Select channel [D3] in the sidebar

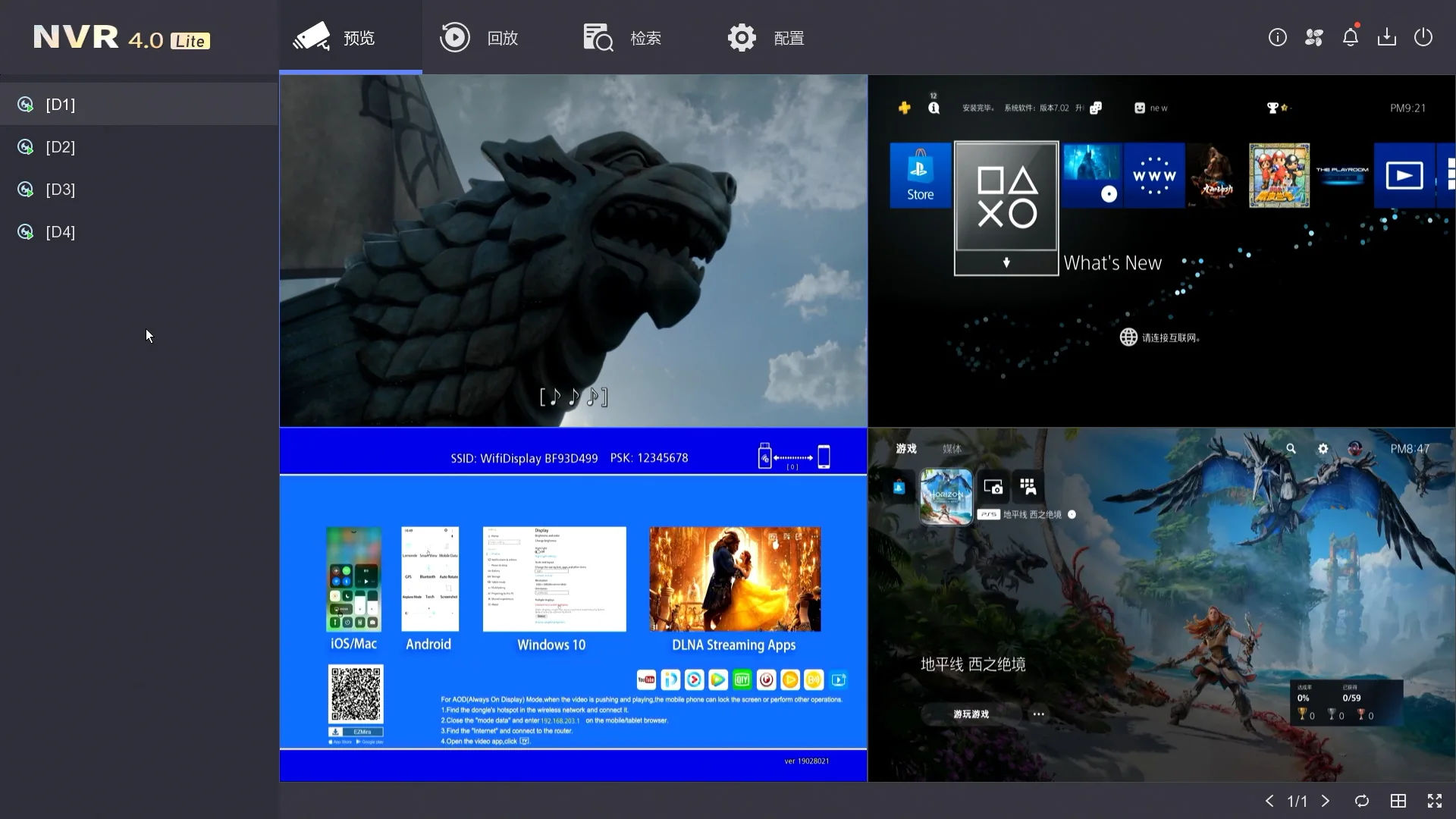[140, 190]
